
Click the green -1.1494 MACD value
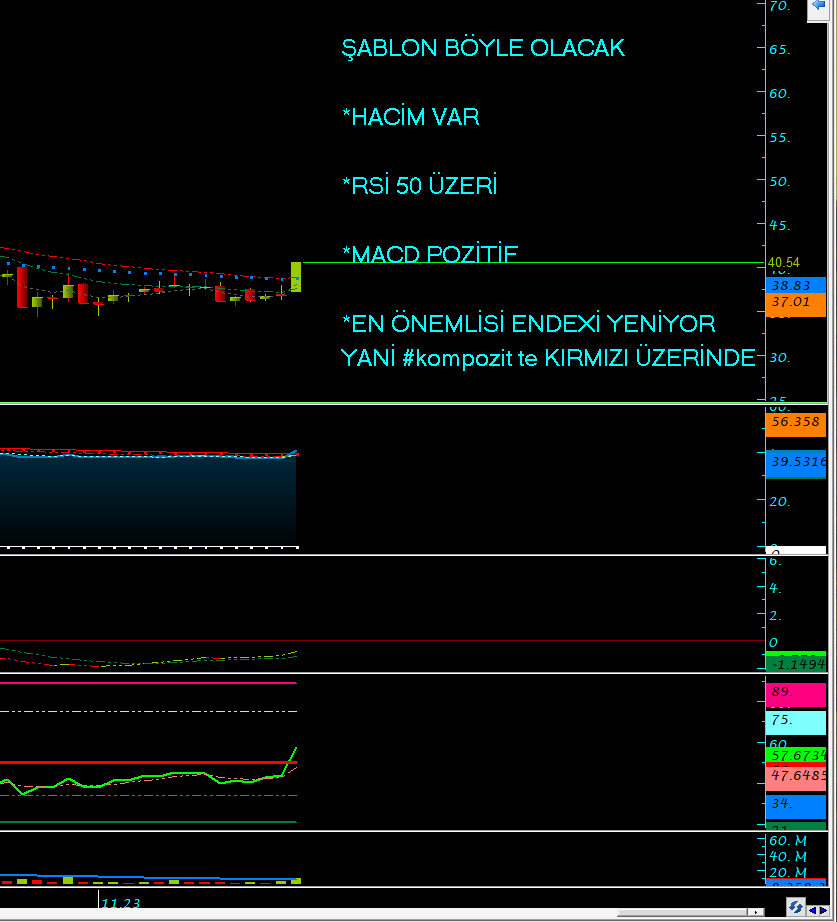point(796,664)
